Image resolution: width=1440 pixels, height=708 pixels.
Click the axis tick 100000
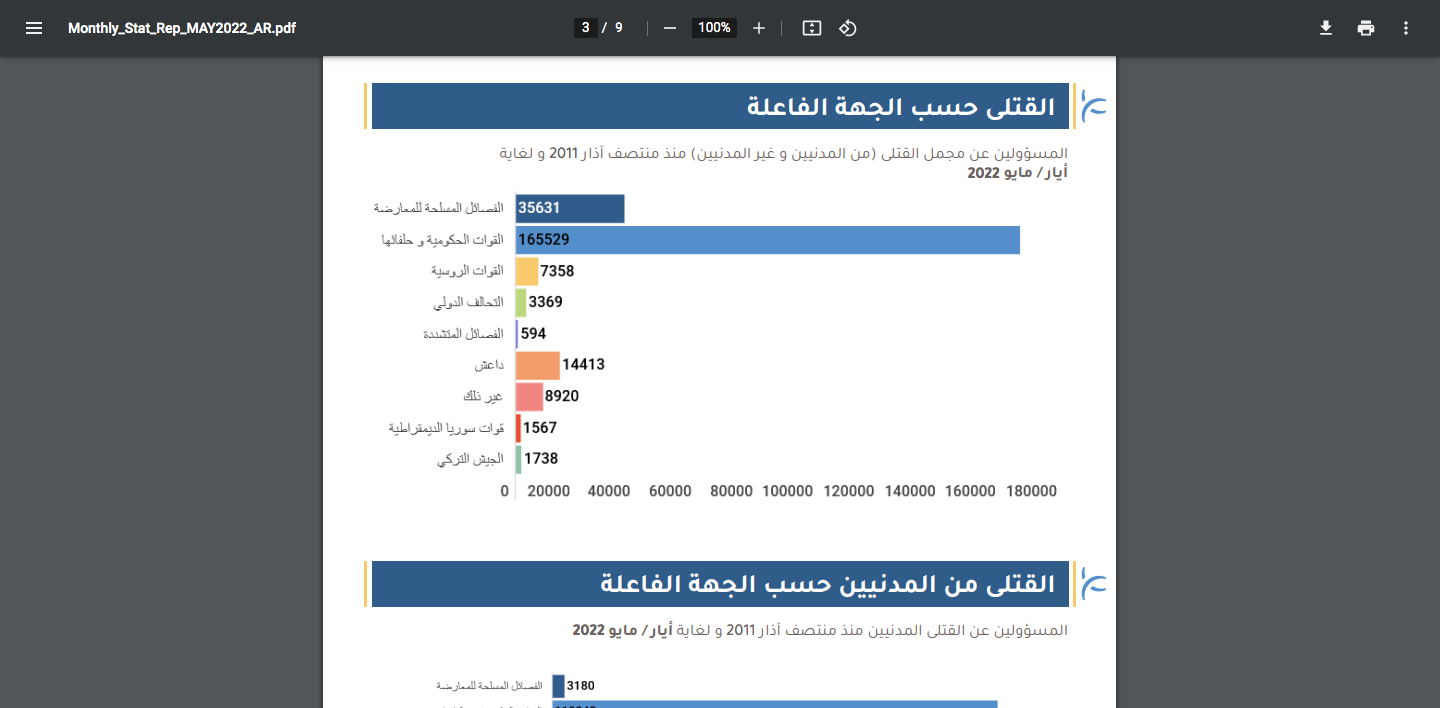pos(787,491)
